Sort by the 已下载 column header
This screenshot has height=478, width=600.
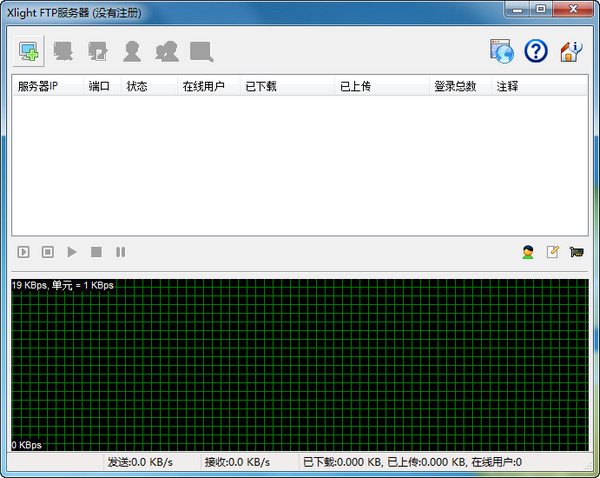[x=288, y=86]
